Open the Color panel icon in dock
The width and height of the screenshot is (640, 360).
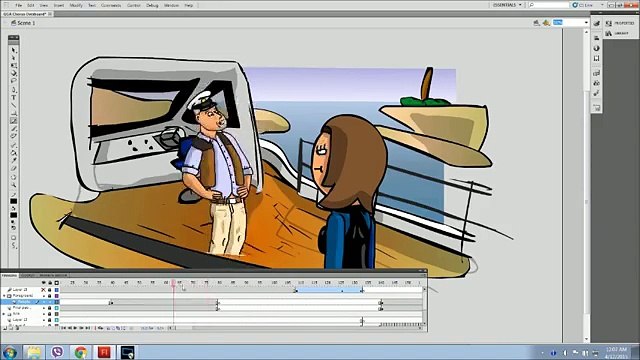(x=596, y=23)
